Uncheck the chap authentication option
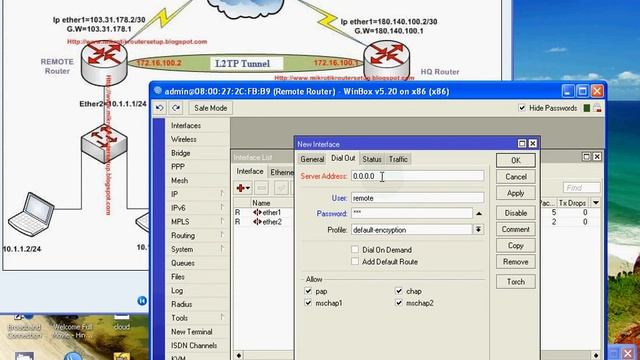Viewport: 640px width, 360px height. point(399,291)
